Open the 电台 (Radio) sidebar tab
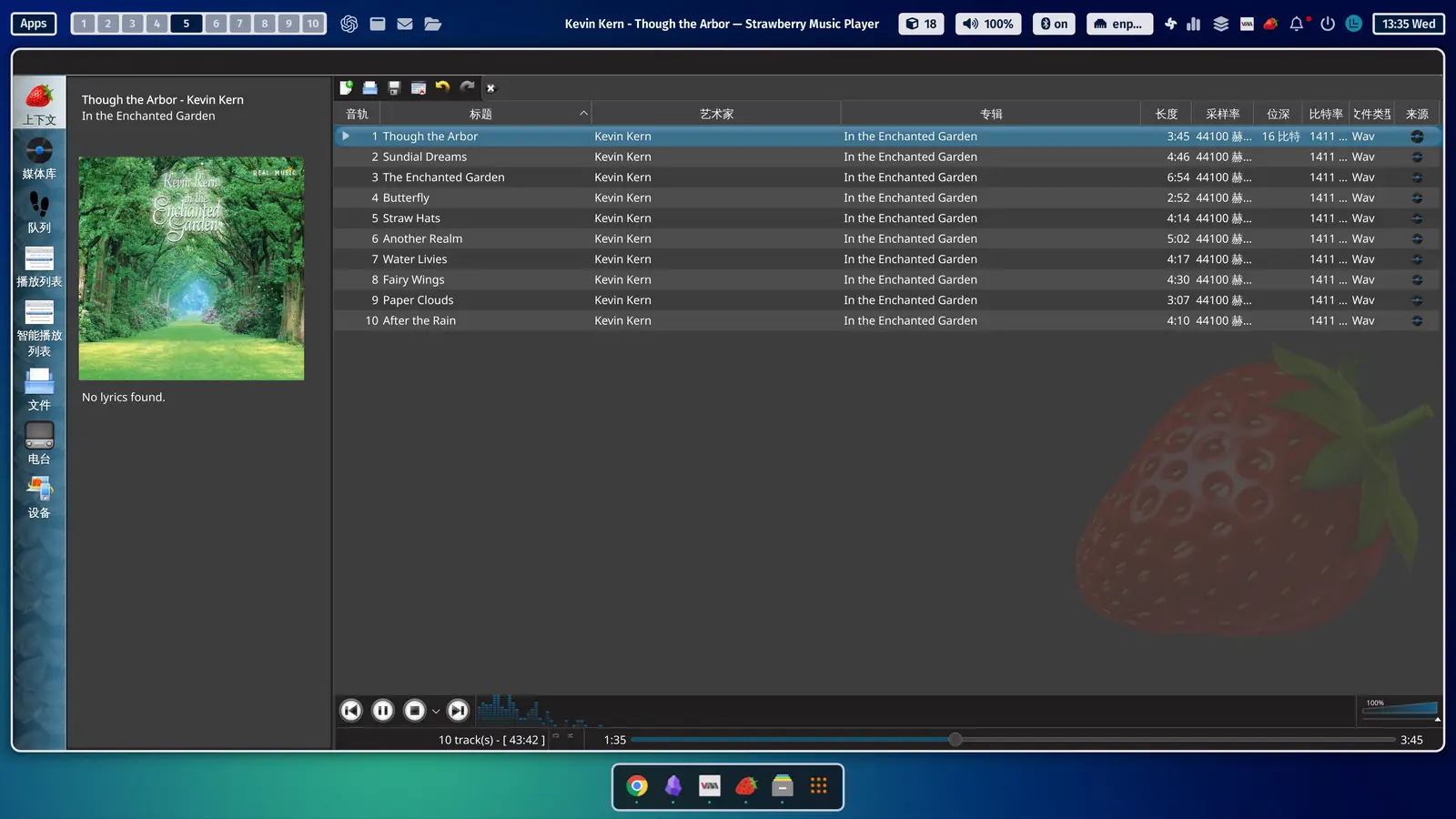Viewport: 1456px width, 819px height. (39, 443)
